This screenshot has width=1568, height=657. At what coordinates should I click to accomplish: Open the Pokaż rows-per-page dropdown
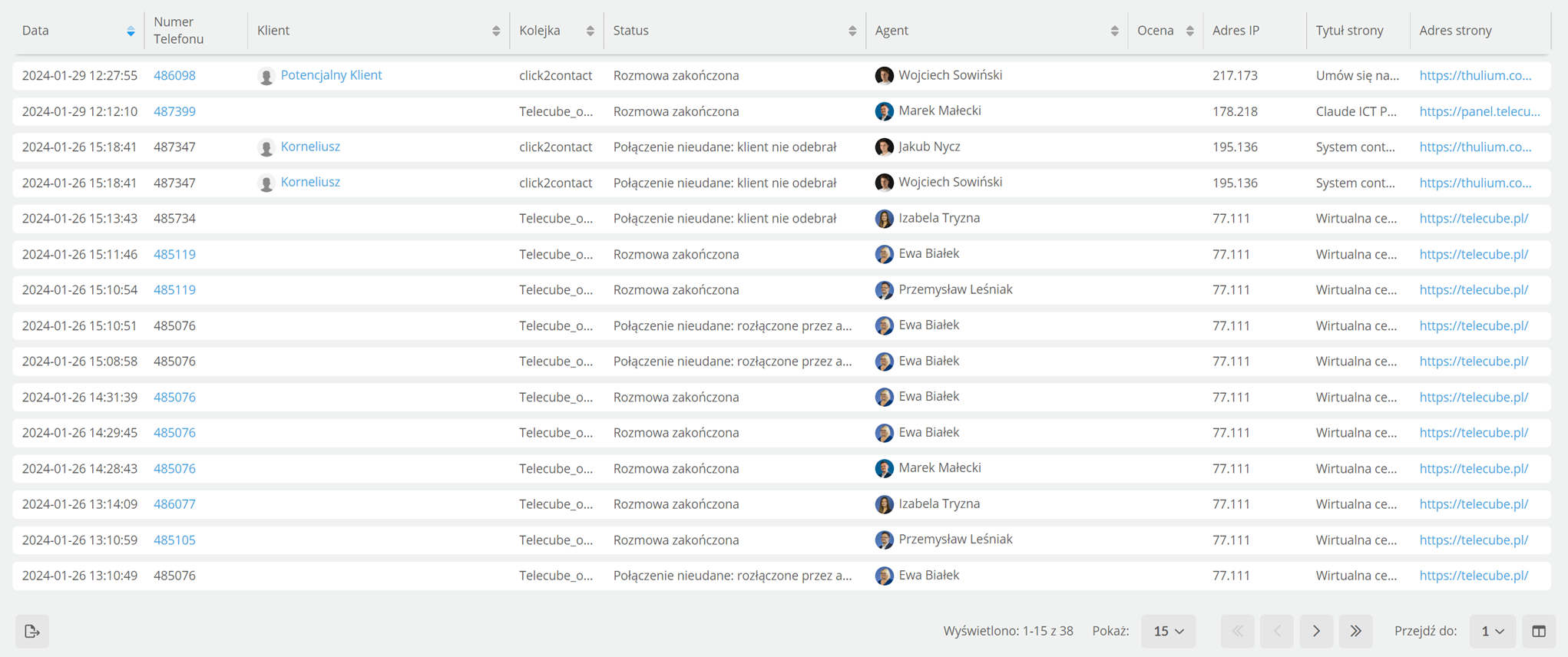[1169, 631]
